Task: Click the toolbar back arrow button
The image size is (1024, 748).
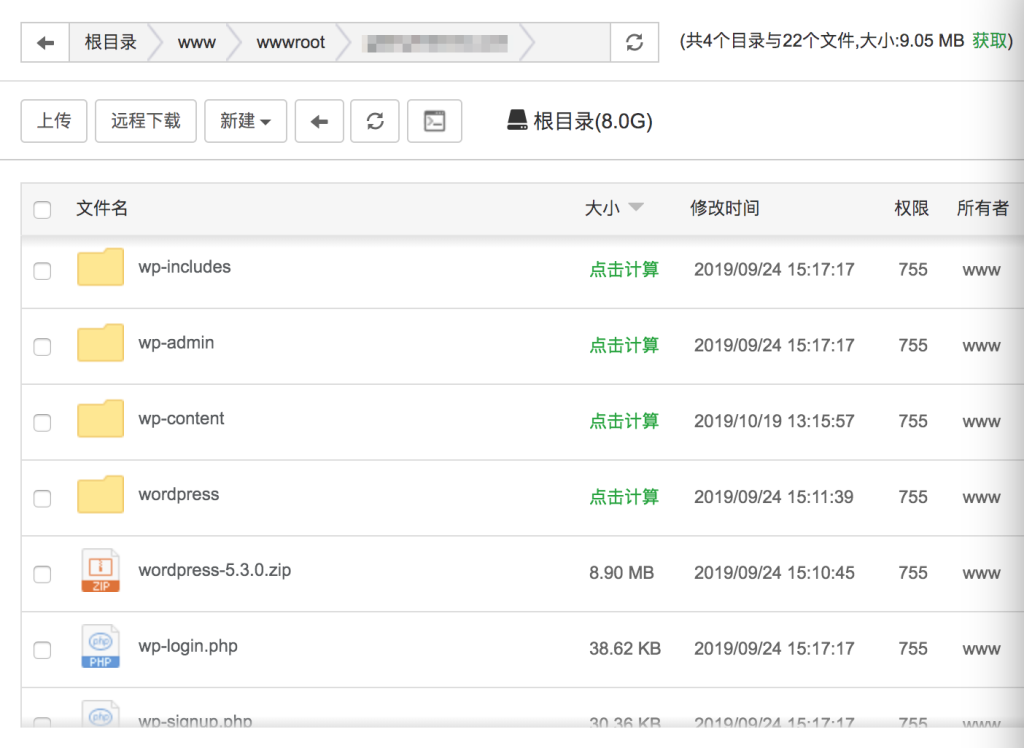Action: coord(319,121)
